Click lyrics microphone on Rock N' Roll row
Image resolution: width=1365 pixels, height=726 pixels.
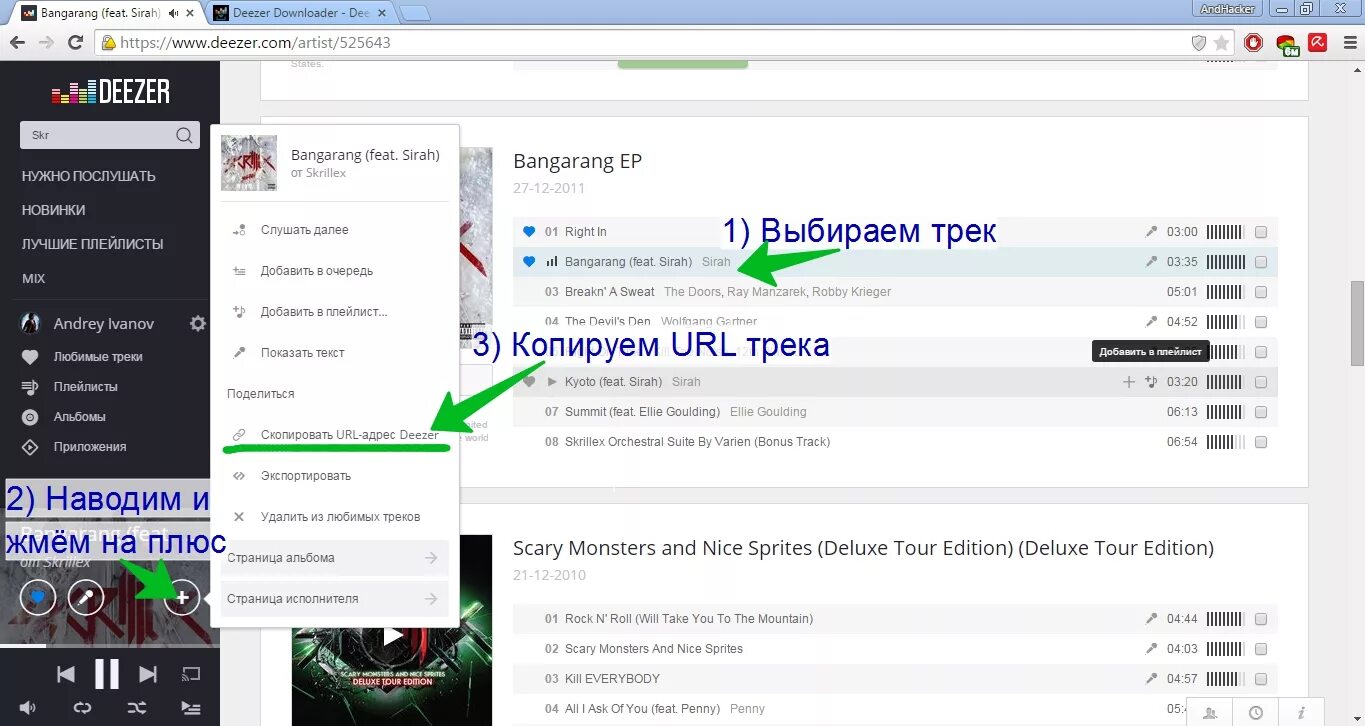[x=1151, y=619]
